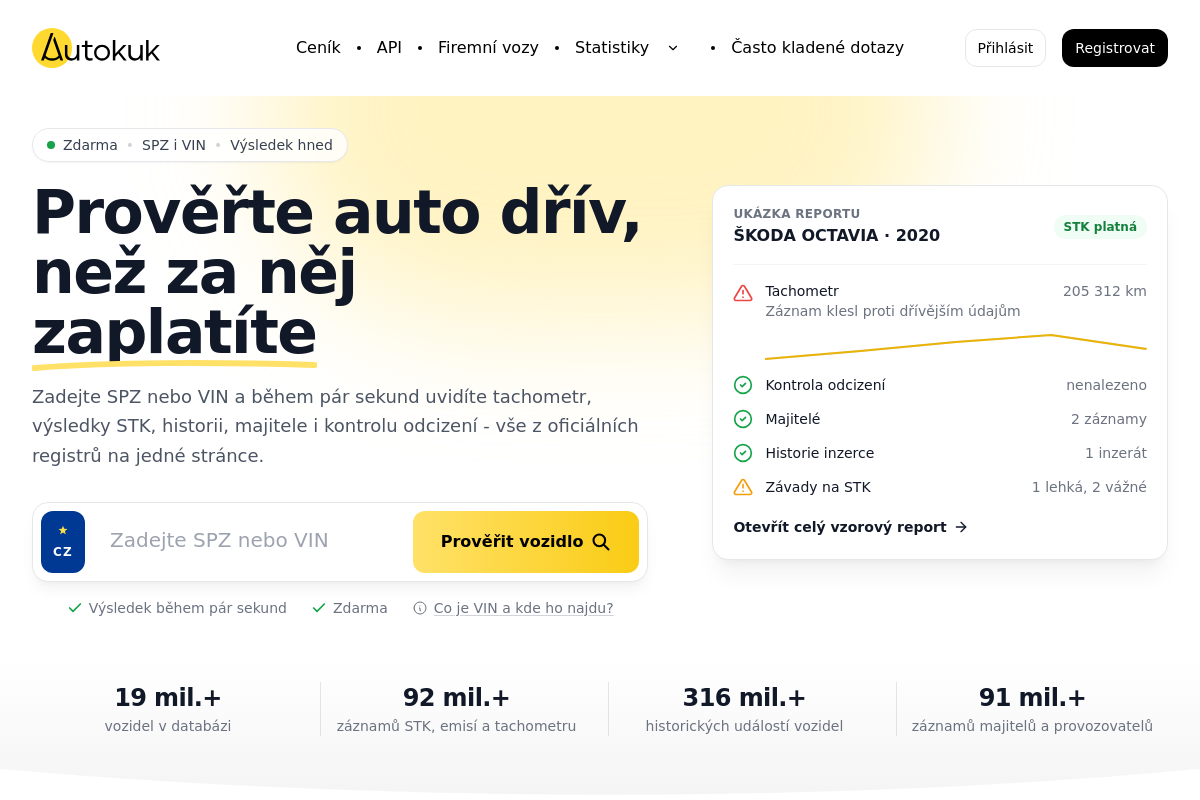Focus the SPZ nebo VIN input field
The image size is (1200, 800).
(x=250, y=541)
